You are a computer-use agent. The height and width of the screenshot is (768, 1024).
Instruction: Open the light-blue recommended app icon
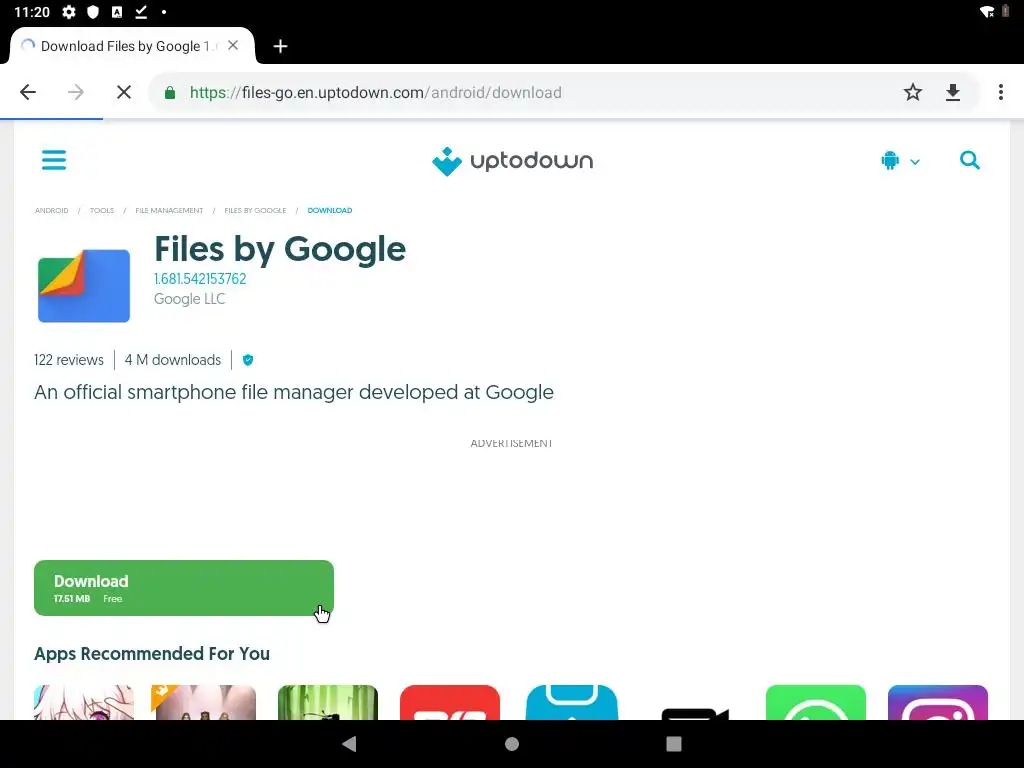571,703
